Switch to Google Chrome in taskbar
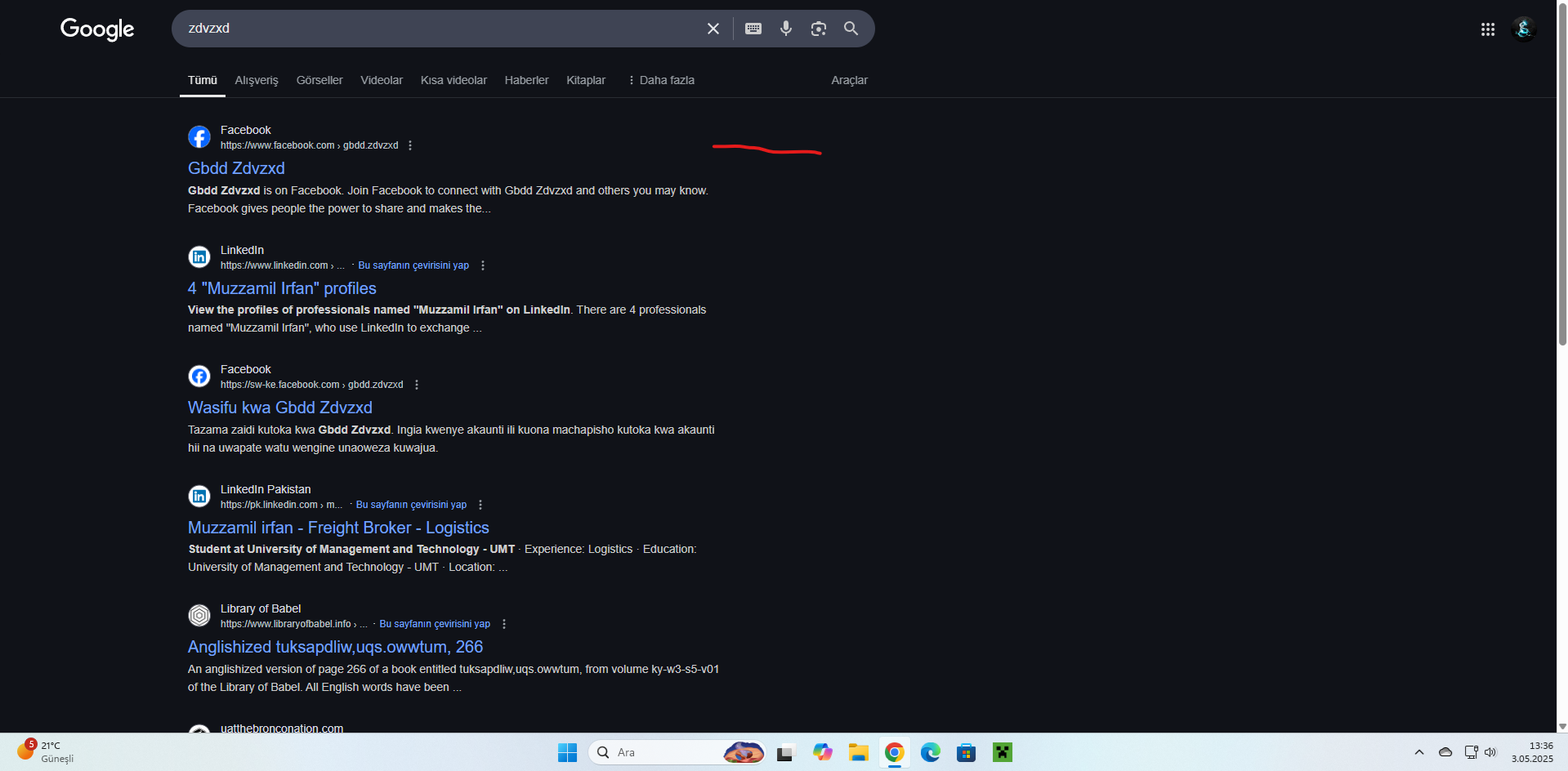This screenshot has width=1568, height=771. tap(895, 752)
